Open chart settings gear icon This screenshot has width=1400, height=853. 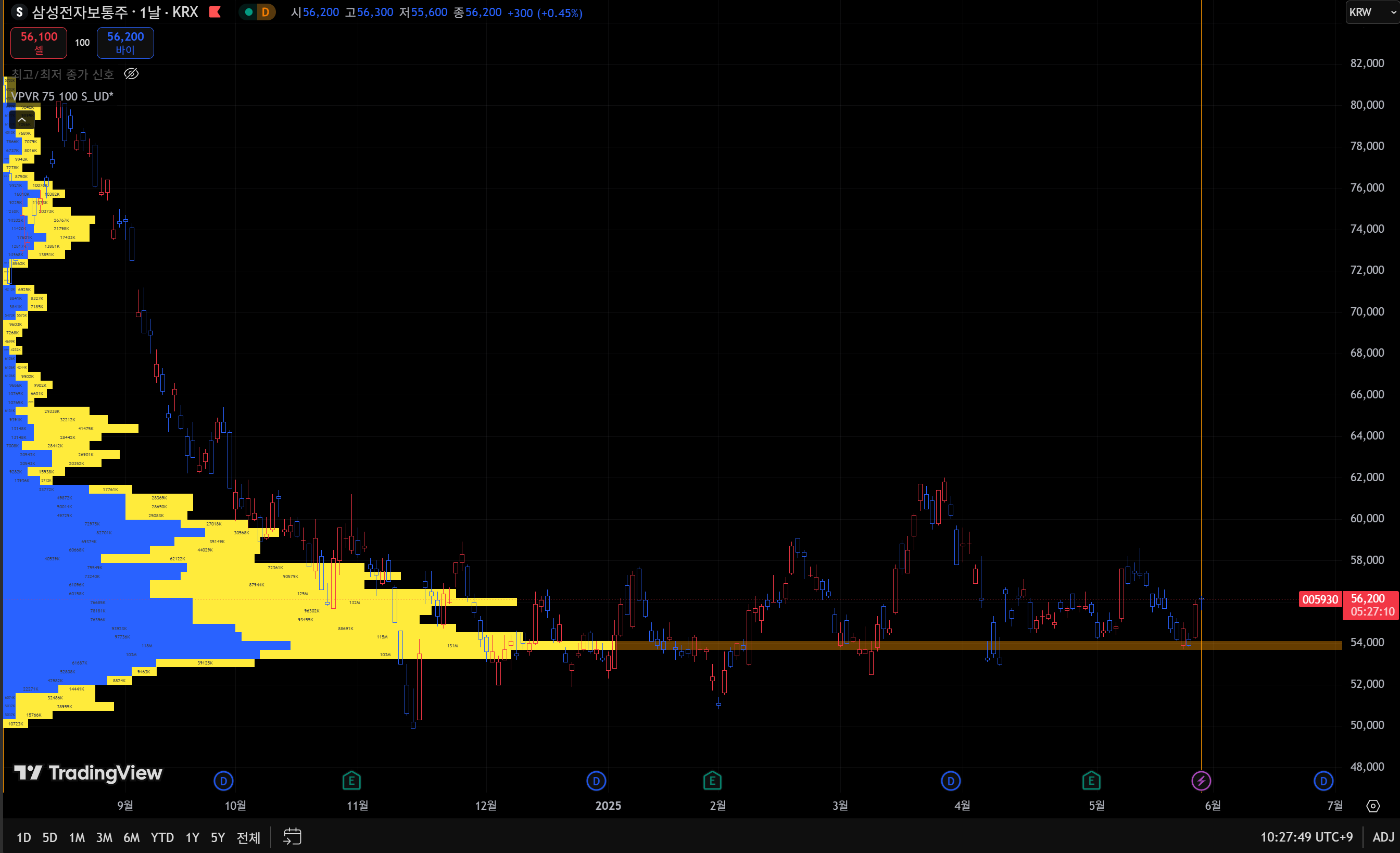[1373, 806]
